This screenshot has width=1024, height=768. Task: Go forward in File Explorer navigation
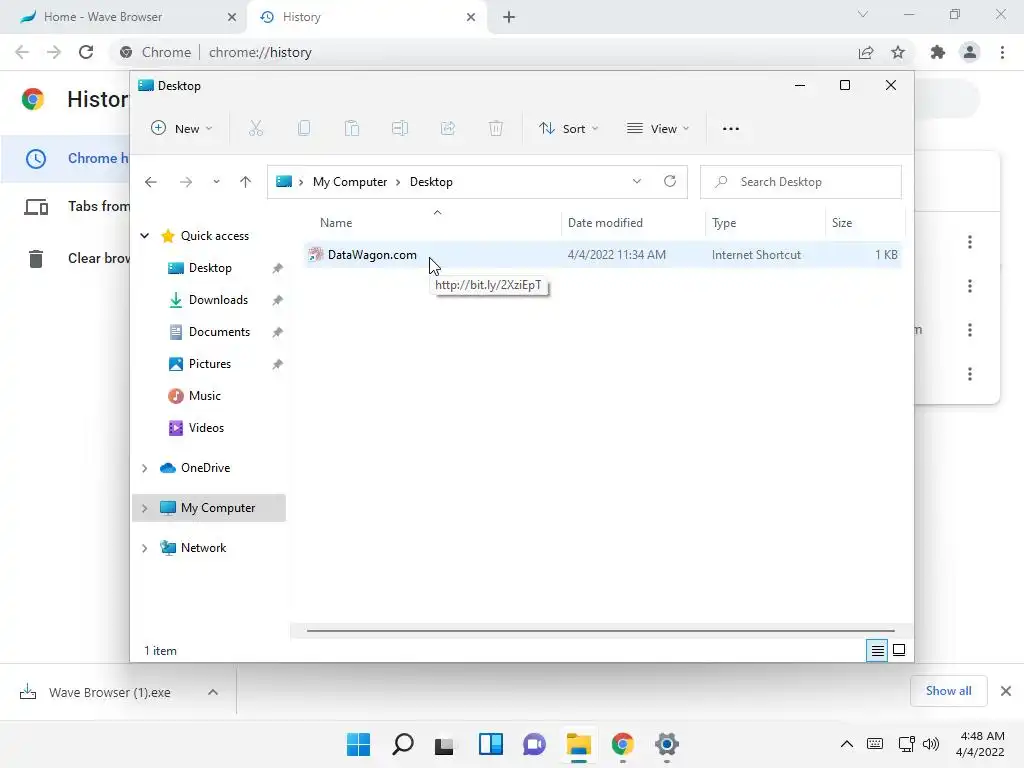click(186, 182)
